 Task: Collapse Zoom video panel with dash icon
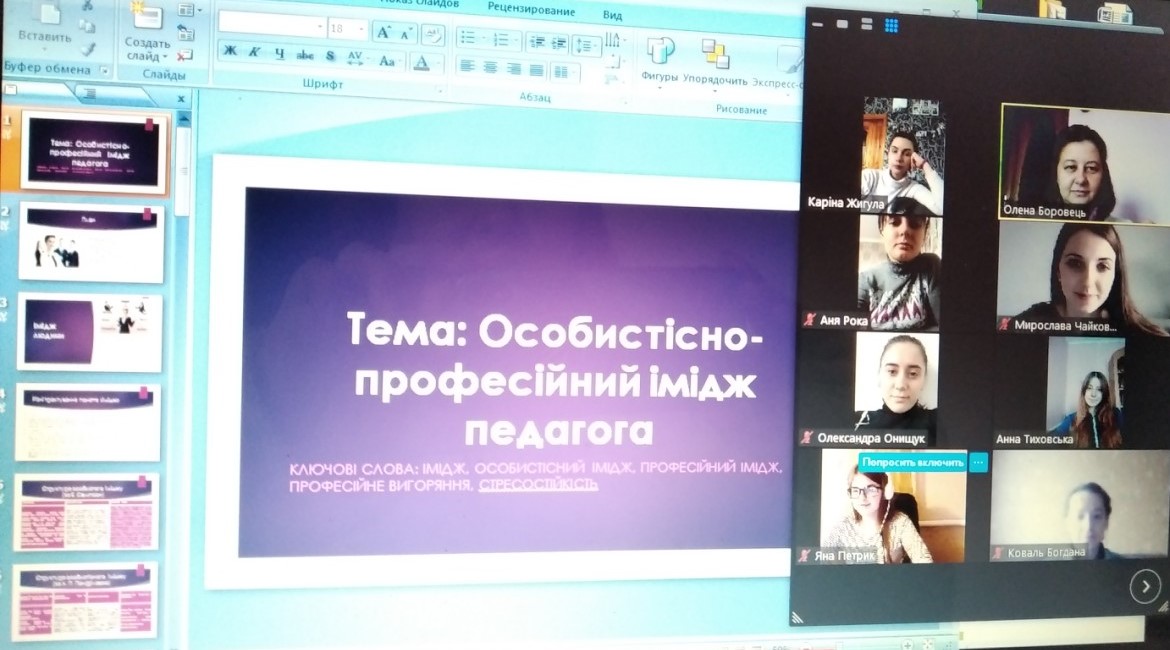(817, 25)
